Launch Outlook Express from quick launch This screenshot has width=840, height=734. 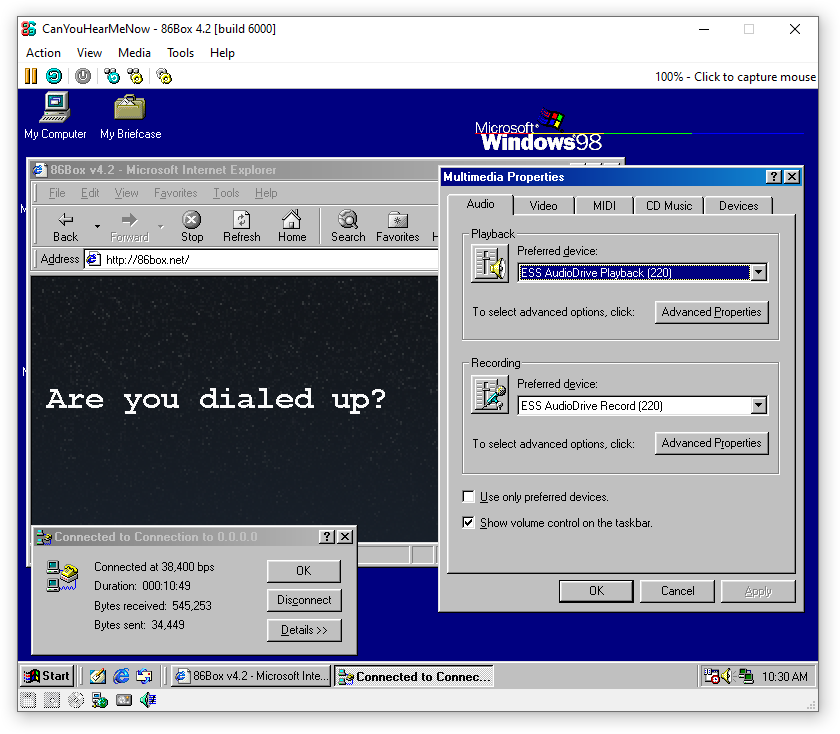(x=144, y=676)
